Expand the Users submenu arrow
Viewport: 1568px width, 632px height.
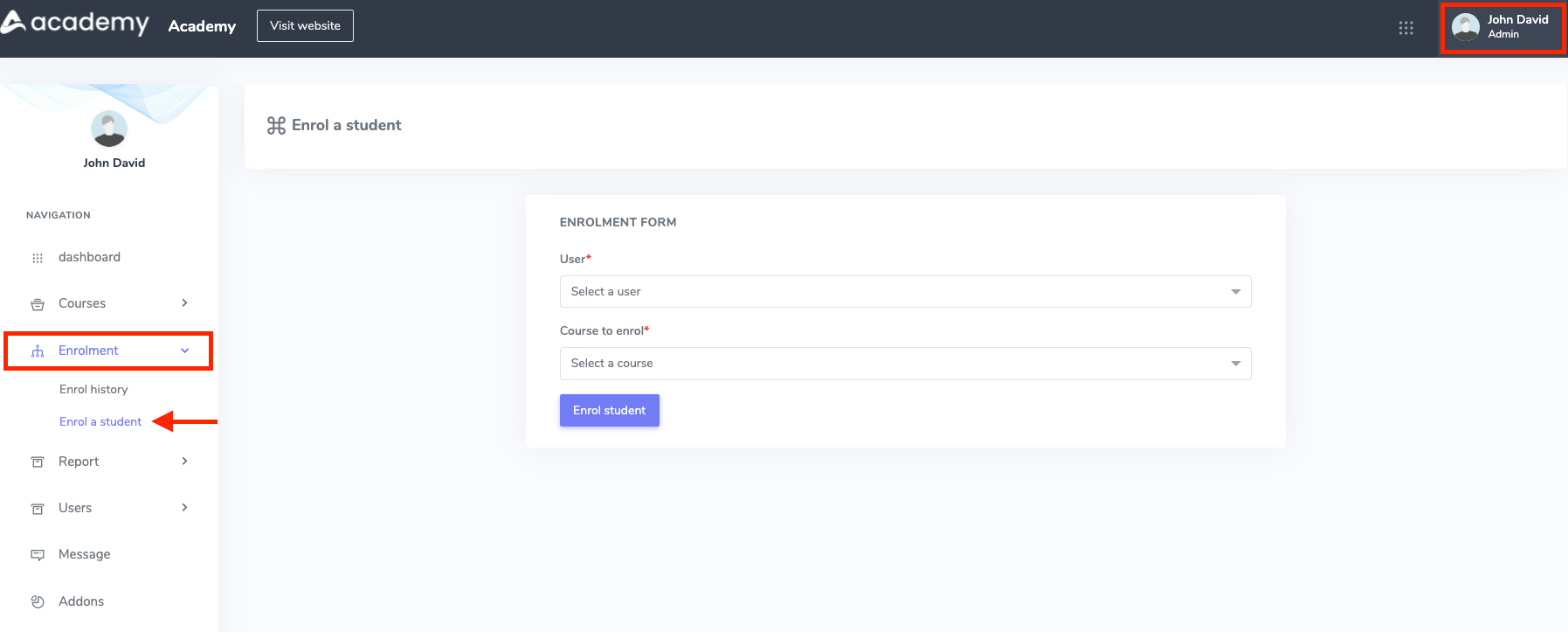(x=184, y=508)
